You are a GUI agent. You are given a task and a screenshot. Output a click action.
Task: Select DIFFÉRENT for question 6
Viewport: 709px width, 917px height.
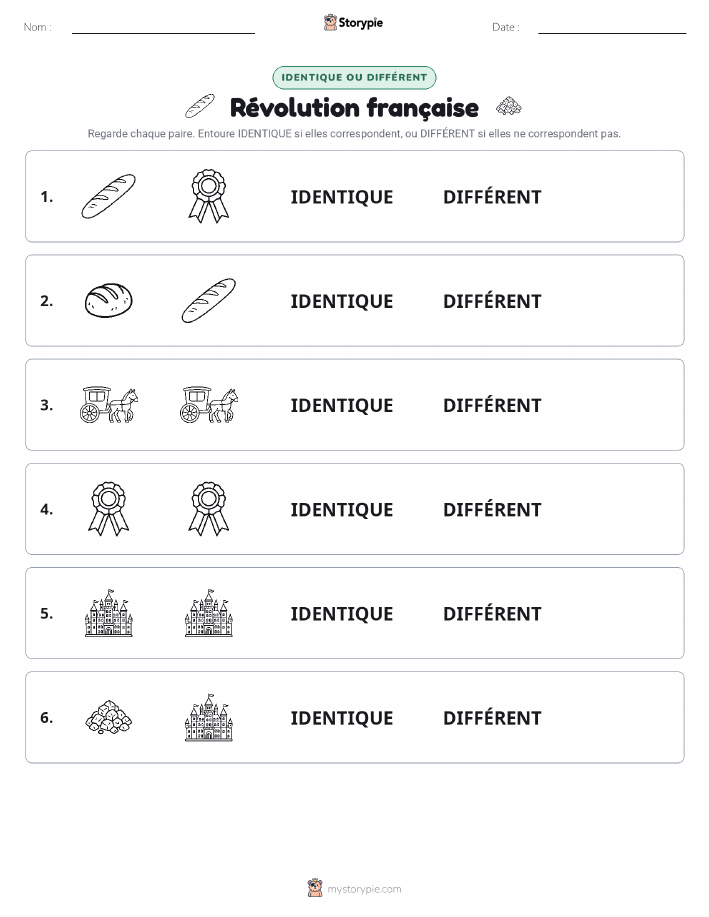[492, 718]
